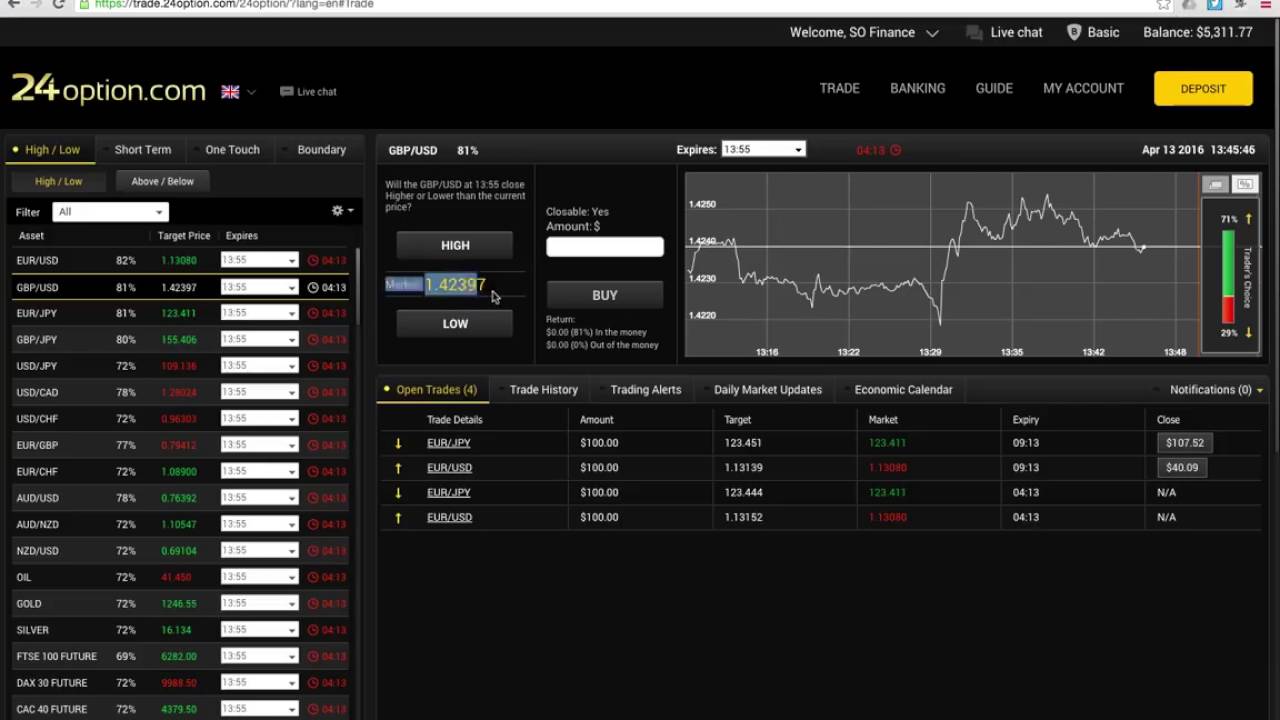Click the Amount input field

point(605,246)
